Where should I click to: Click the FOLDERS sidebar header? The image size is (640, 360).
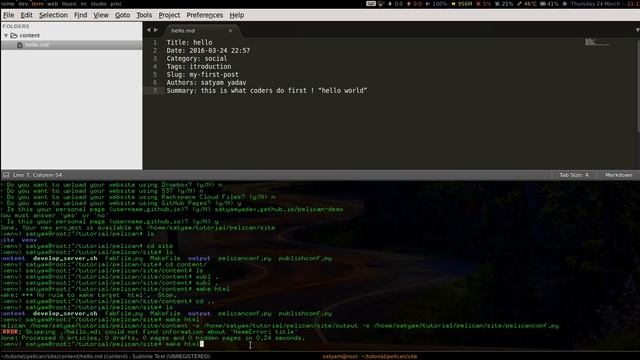[x=16, y=26]
